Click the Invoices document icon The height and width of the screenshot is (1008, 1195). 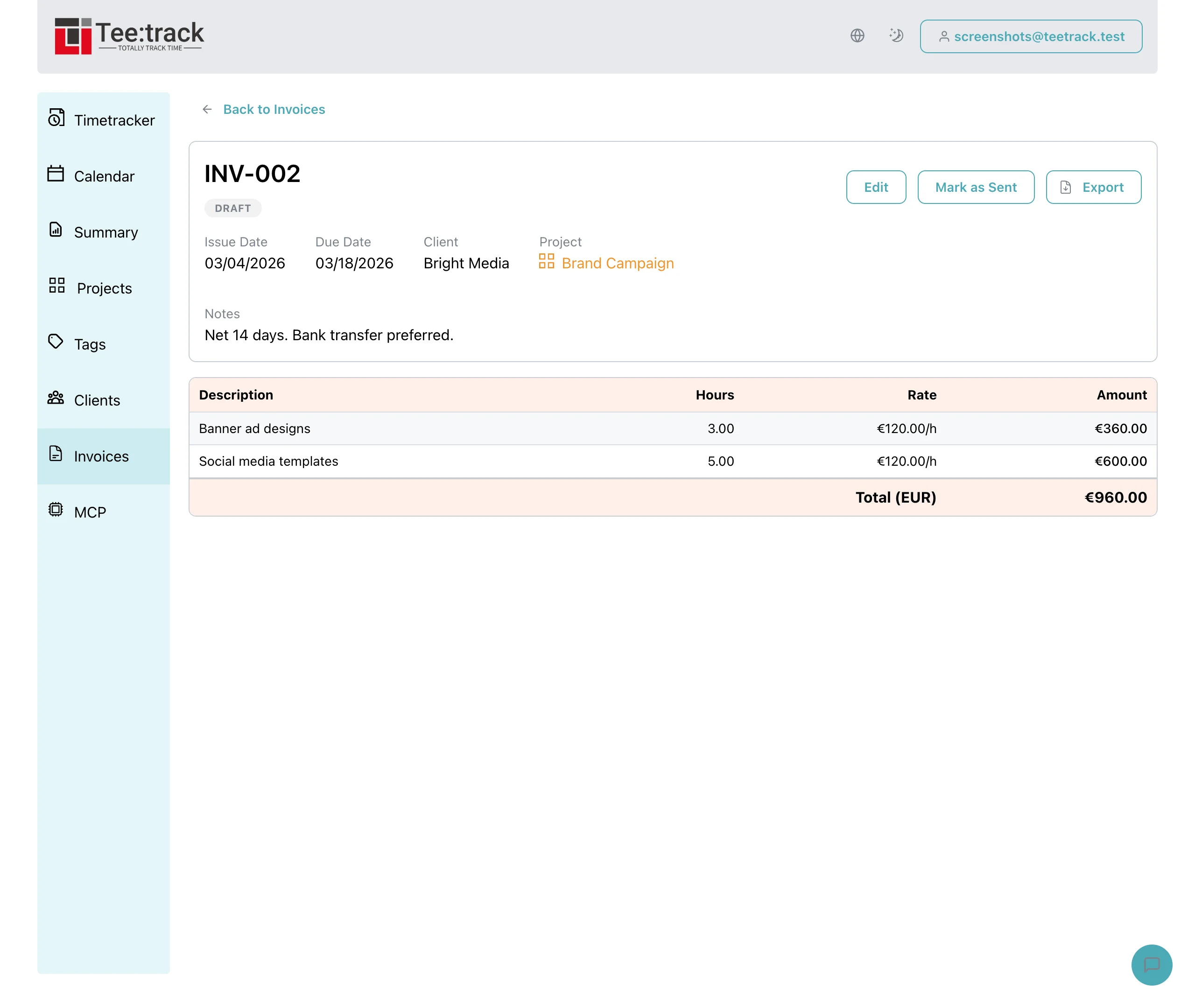point(56,454)
